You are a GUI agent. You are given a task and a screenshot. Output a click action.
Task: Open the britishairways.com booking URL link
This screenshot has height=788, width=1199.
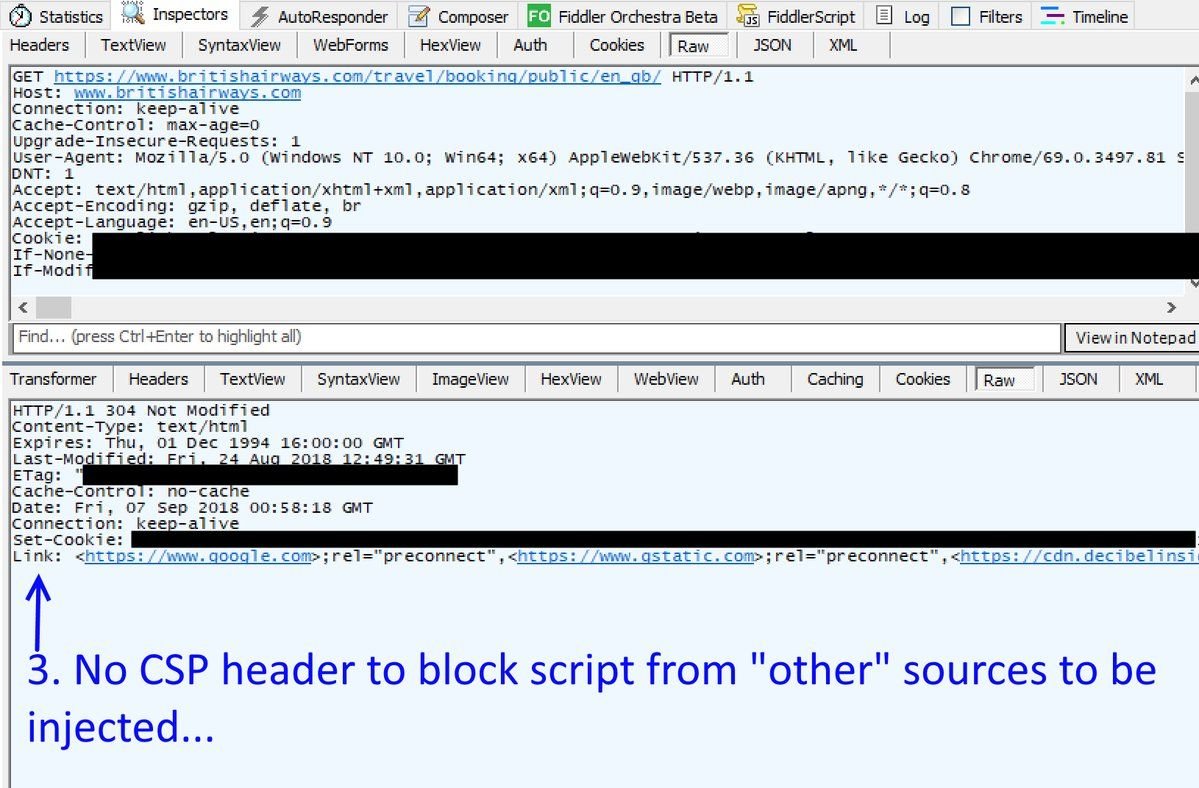[357, 76]
